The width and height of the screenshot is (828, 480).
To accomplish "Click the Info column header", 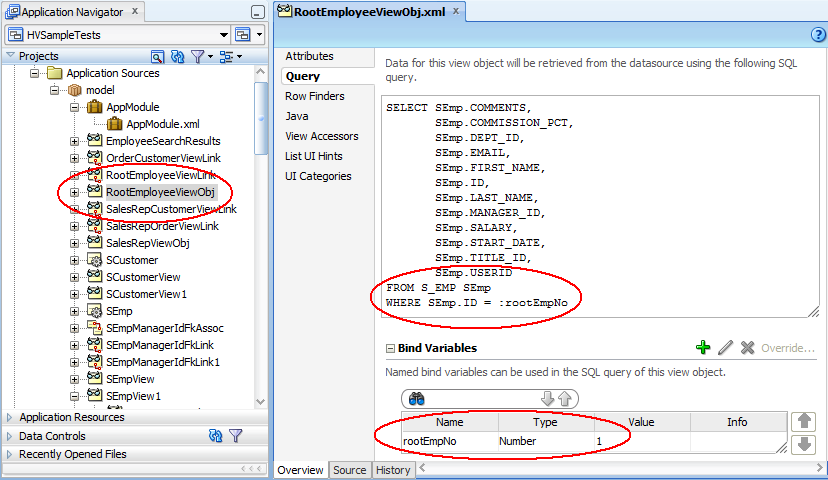I will [x=738, y=422].
